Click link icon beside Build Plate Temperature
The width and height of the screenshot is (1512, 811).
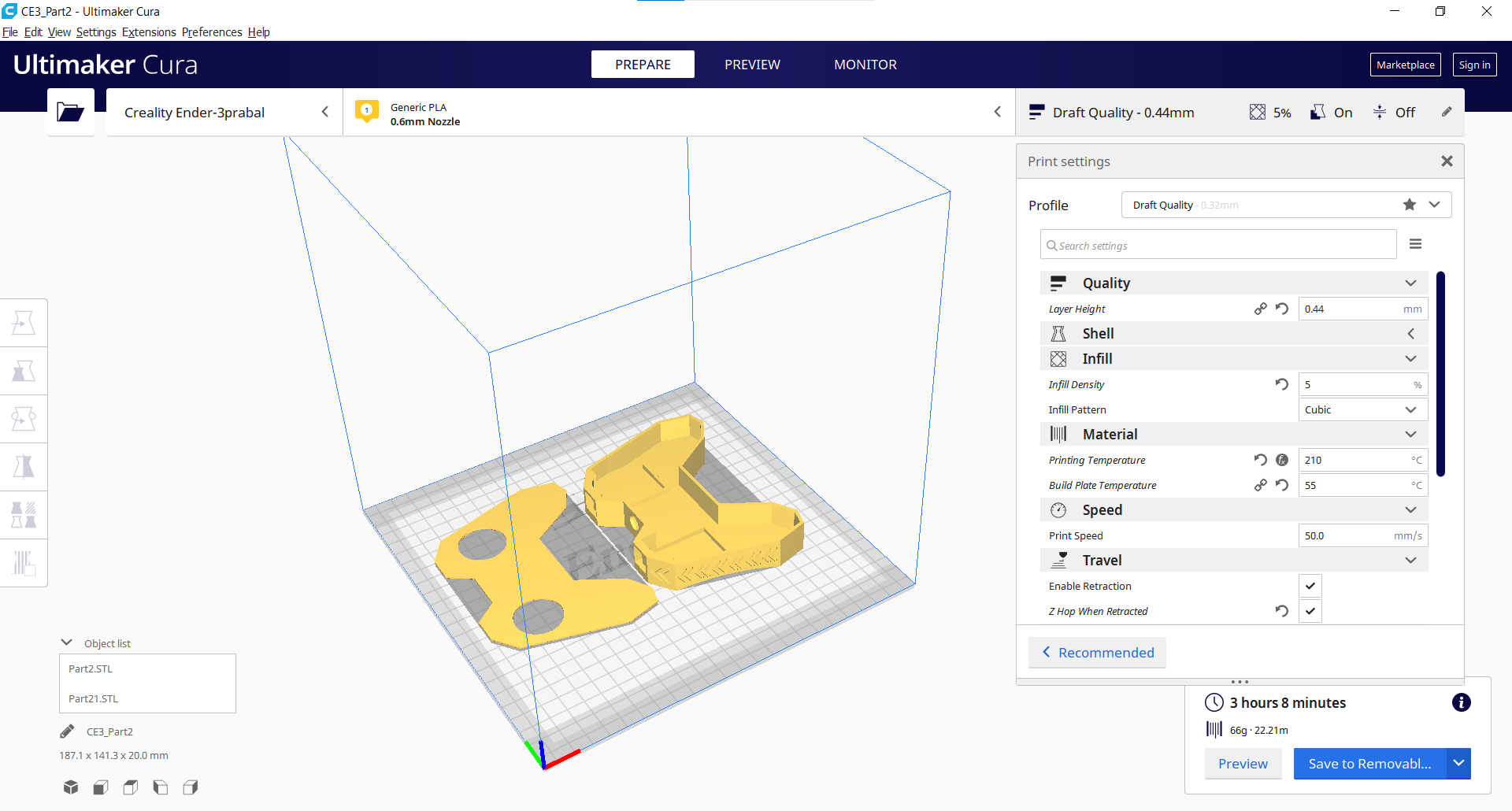tap(1261, 485)
